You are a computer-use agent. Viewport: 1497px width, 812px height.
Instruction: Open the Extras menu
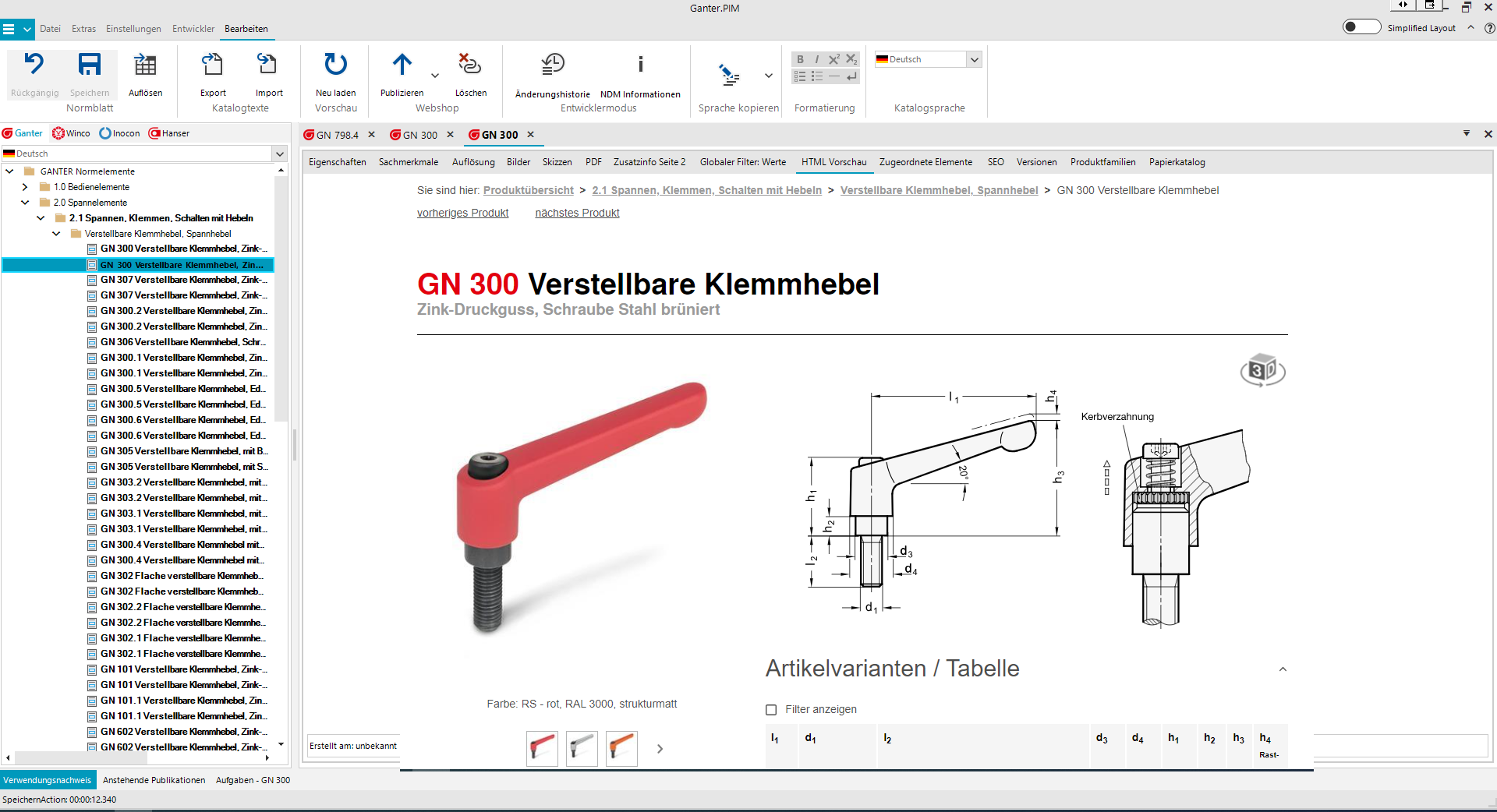tap(83, 29)
